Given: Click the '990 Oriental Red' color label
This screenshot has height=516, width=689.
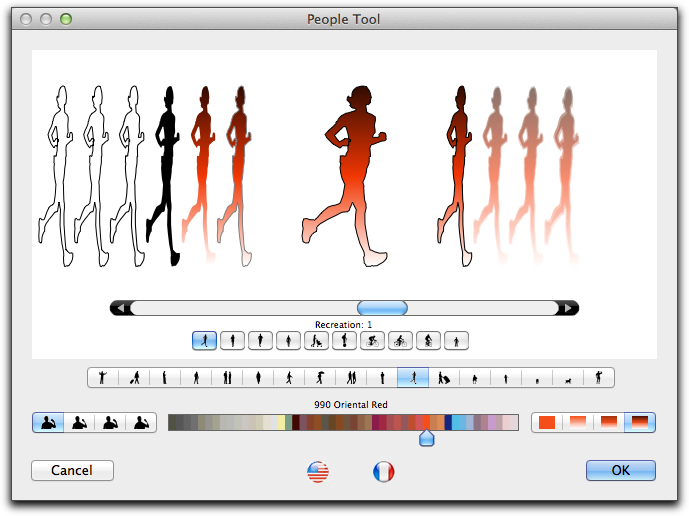Looking at the screenshot, I should (351, 405).
